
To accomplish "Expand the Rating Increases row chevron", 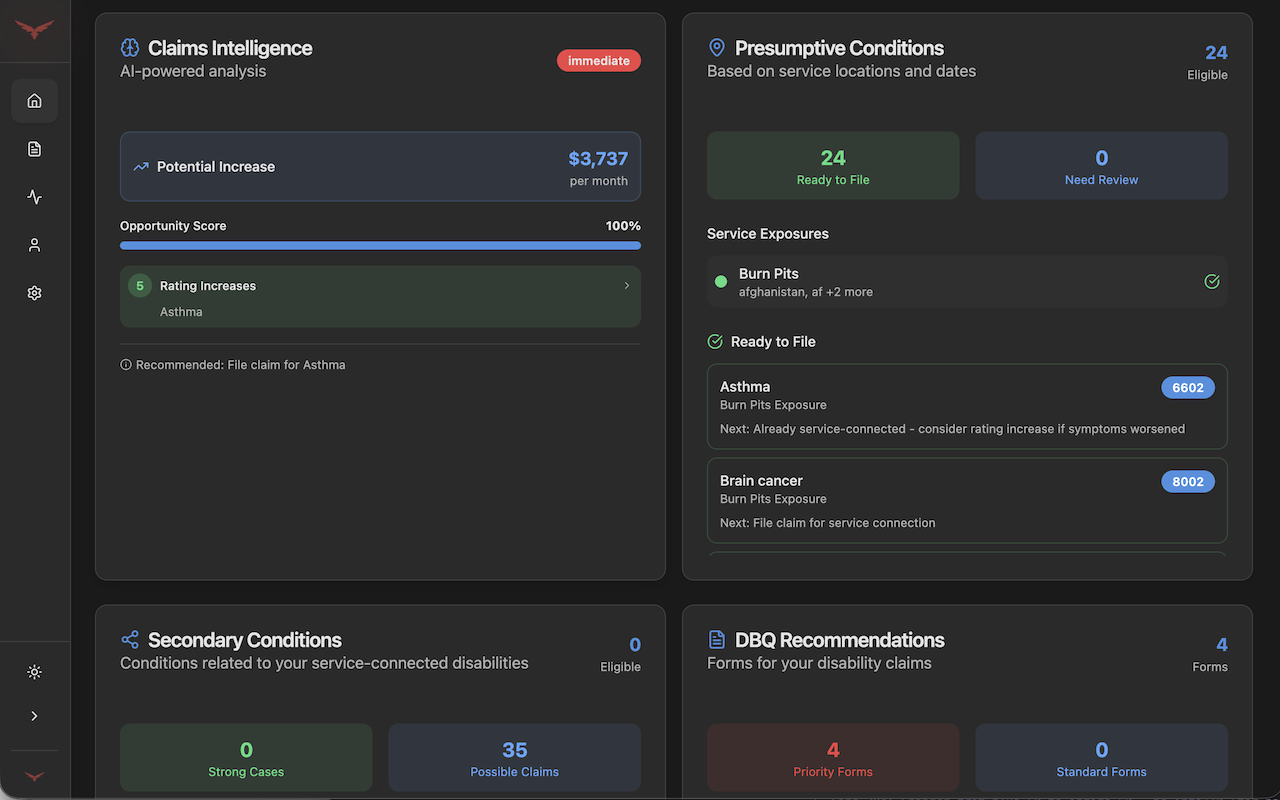I will [x=626, y=286].
